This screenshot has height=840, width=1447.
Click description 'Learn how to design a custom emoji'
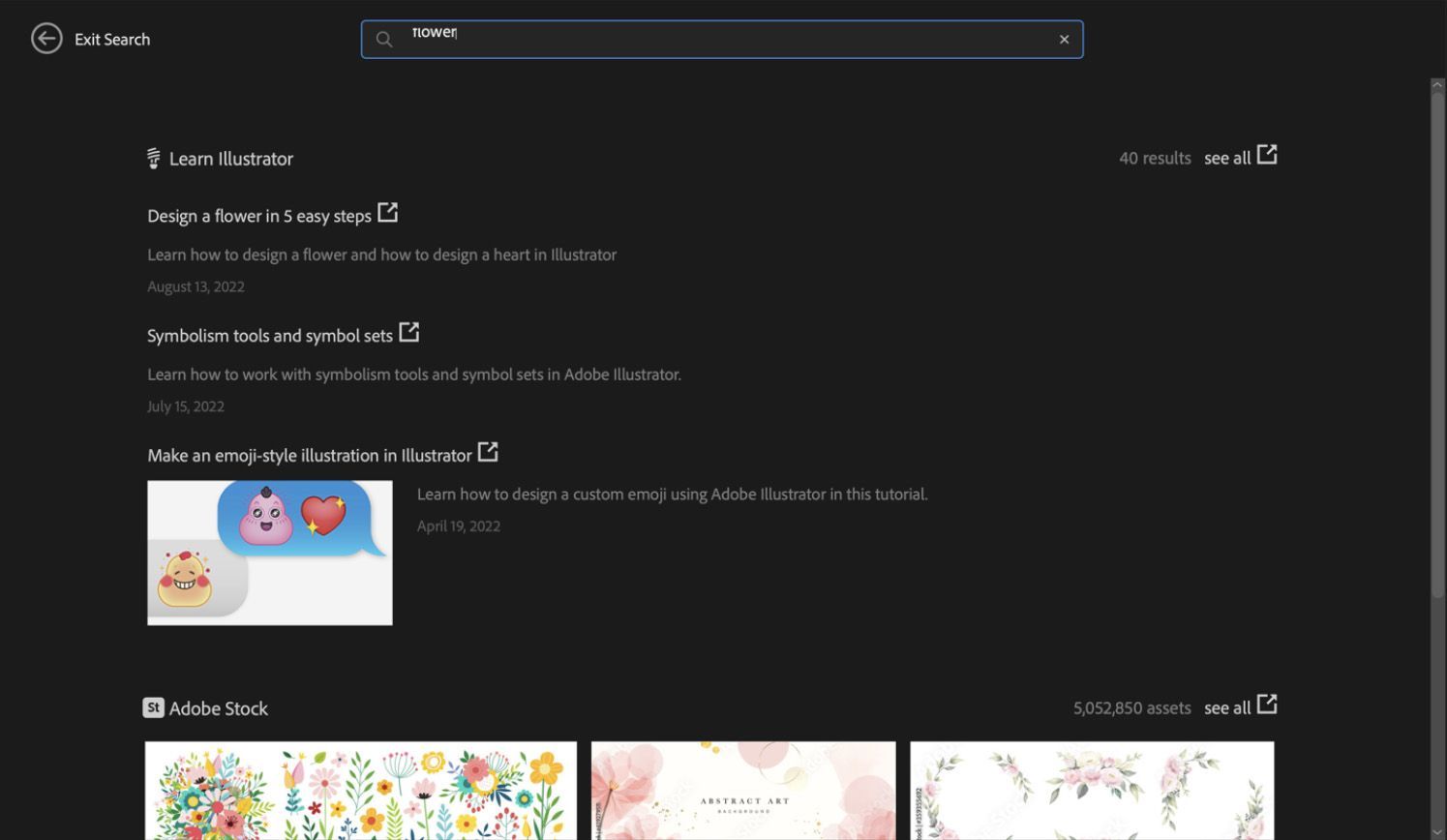[x=673, y=494]
